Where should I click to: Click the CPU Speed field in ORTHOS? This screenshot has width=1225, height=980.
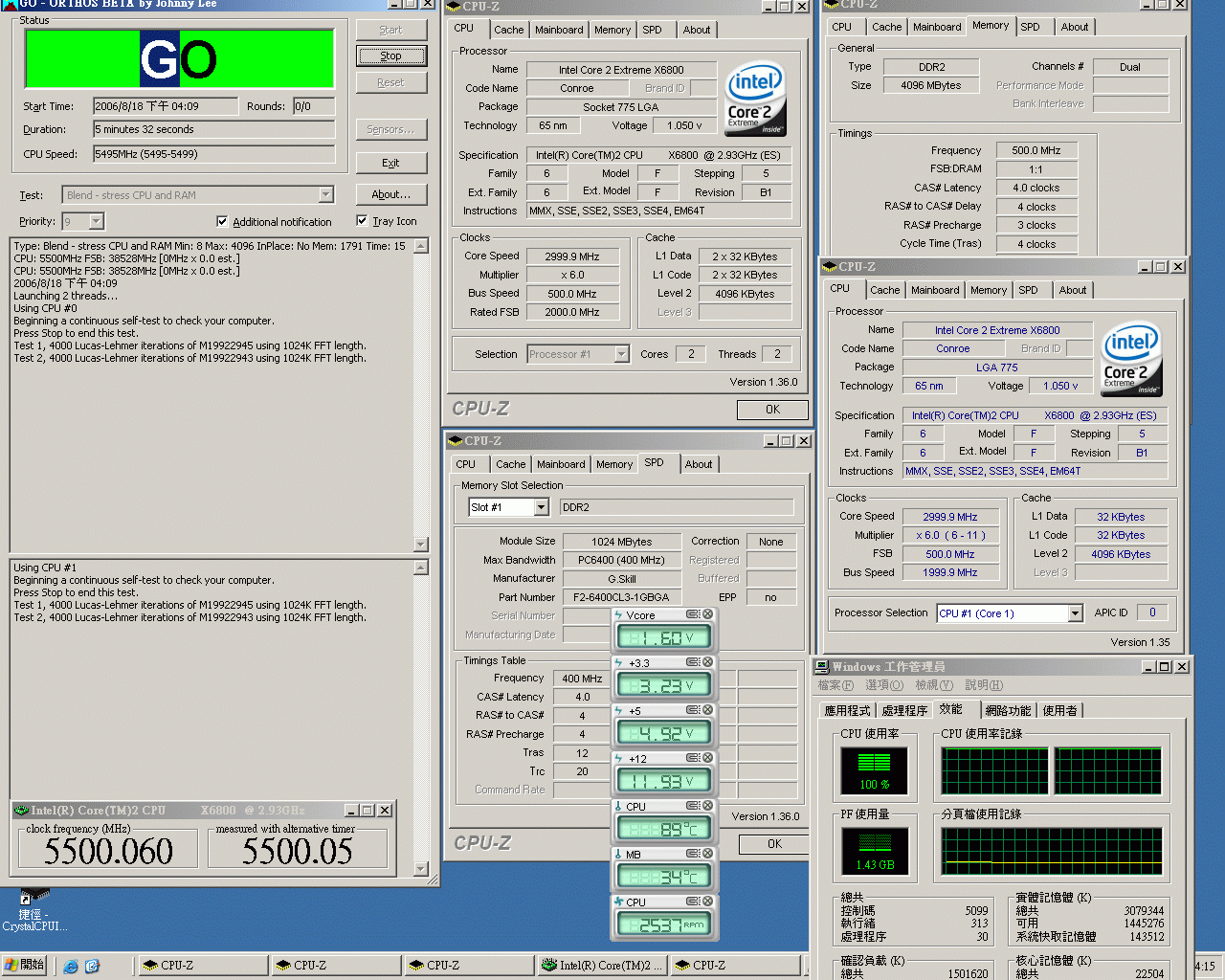(213, 154)
